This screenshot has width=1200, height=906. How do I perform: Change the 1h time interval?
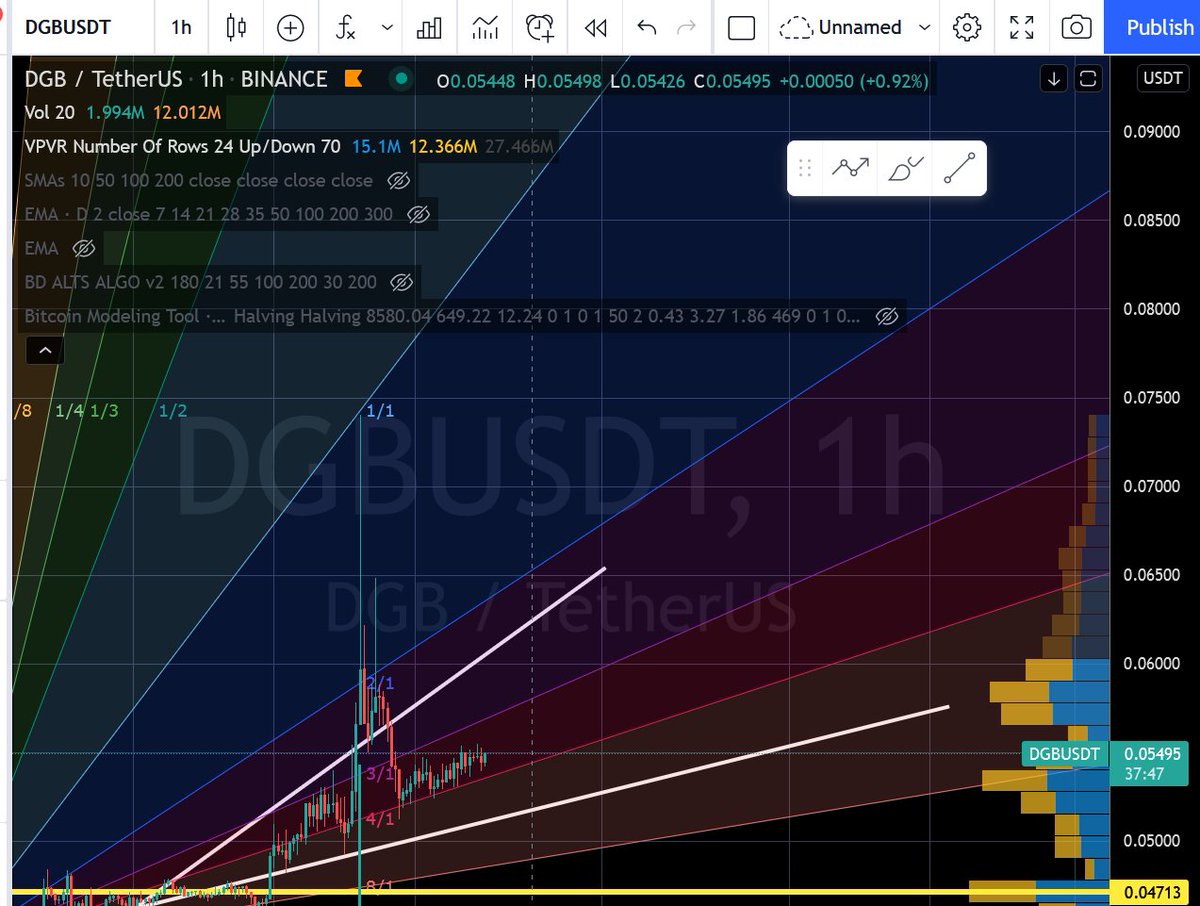(x=181, y=27)
